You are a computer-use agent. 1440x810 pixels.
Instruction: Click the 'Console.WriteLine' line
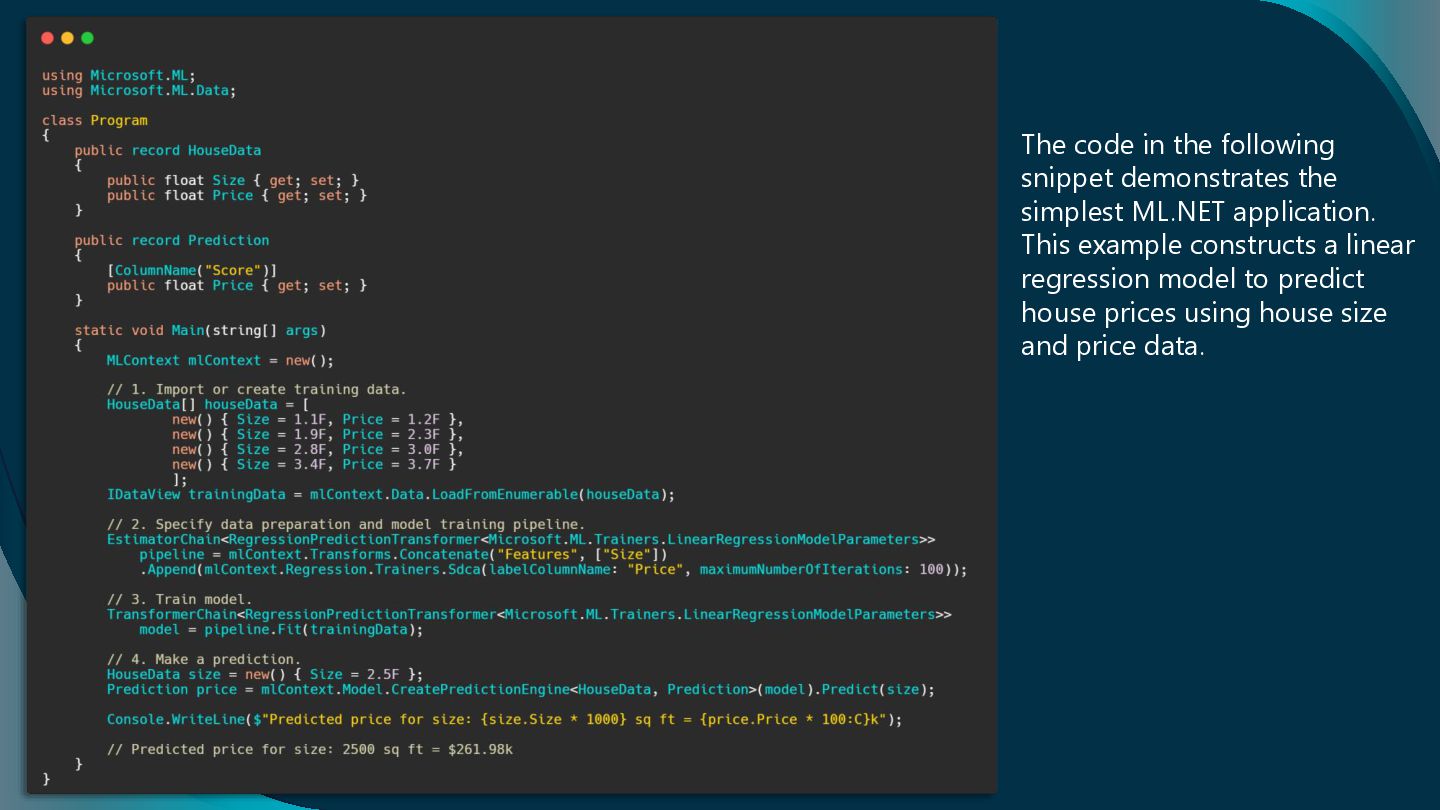tap(505, 719)
